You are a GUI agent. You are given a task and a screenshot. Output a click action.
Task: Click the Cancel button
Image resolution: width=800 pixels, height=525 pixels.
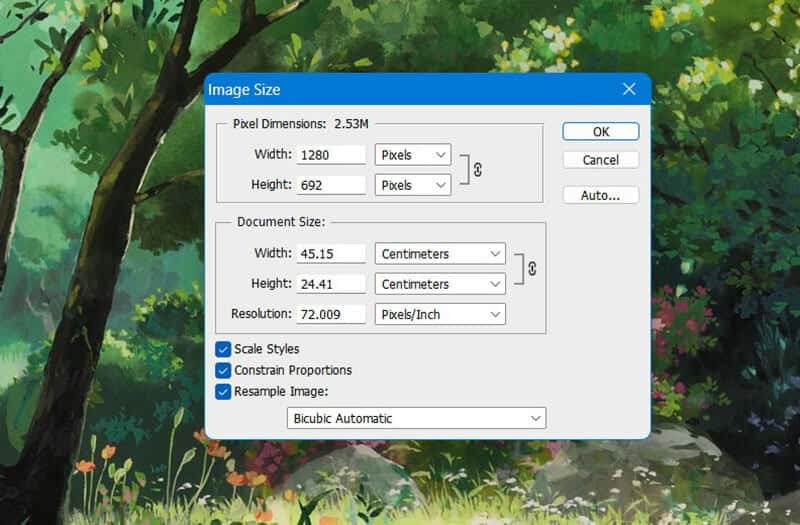600,160
